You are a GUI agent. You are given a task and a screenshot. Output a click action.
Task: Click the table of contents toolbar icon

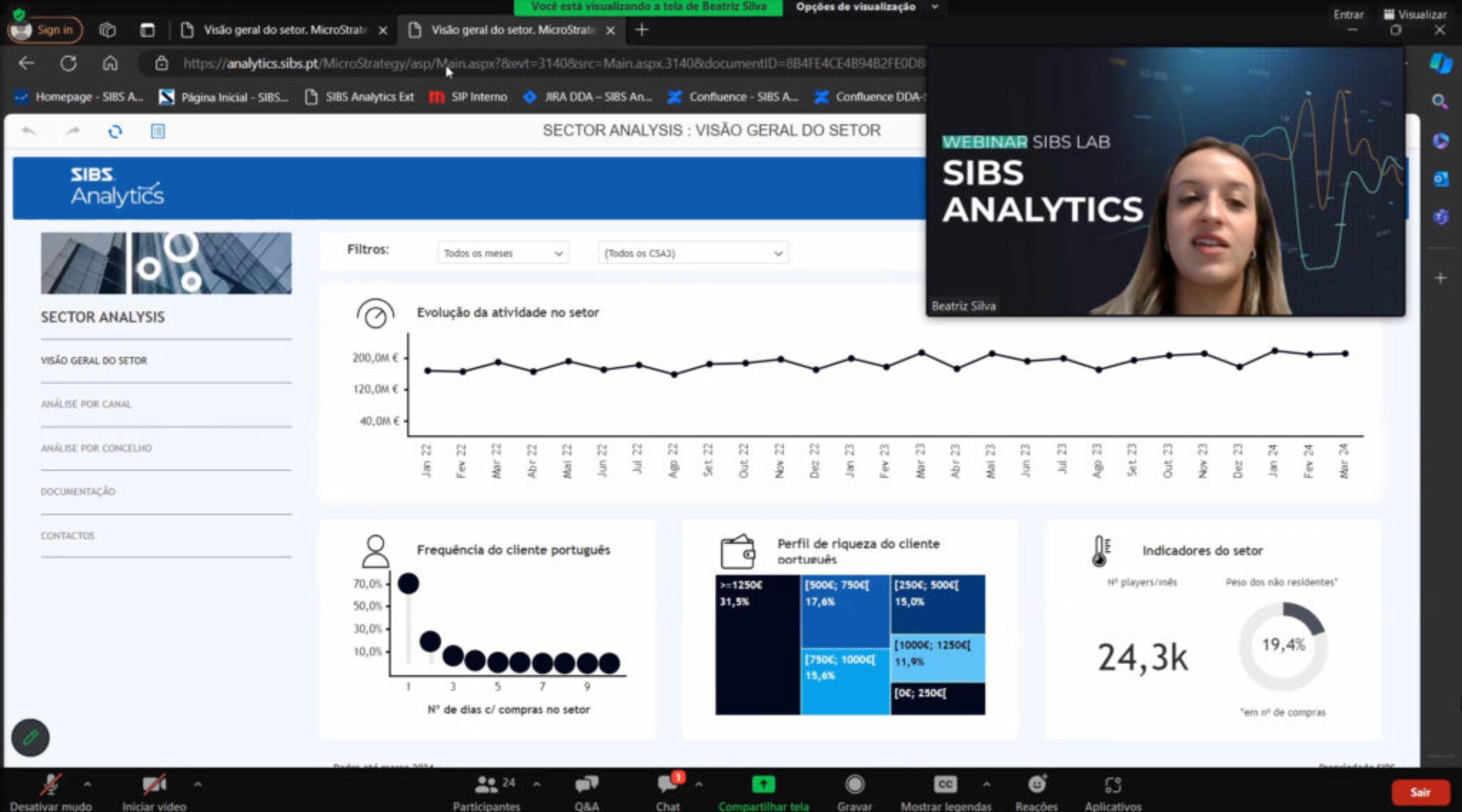158,132
